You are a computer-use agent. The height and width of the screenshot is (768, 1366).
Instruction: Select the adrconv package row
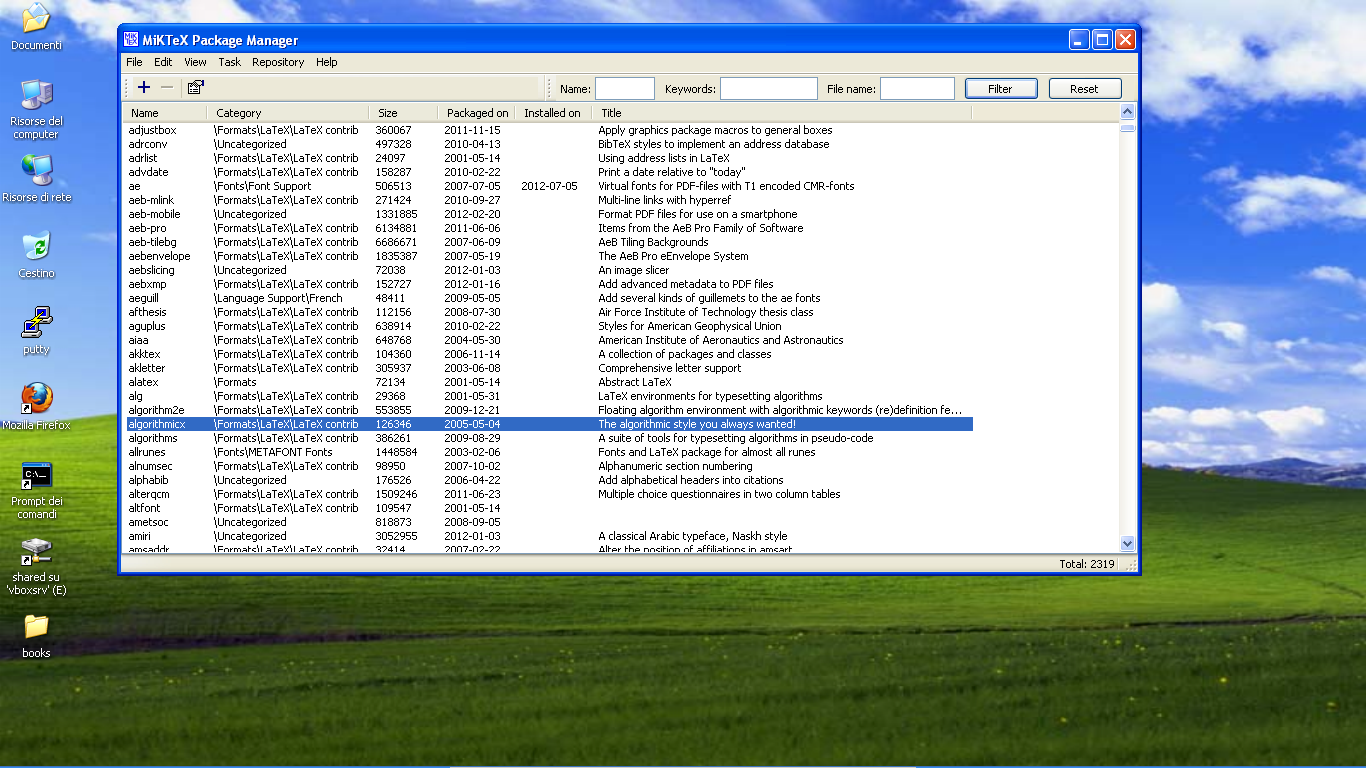[548, 144]
